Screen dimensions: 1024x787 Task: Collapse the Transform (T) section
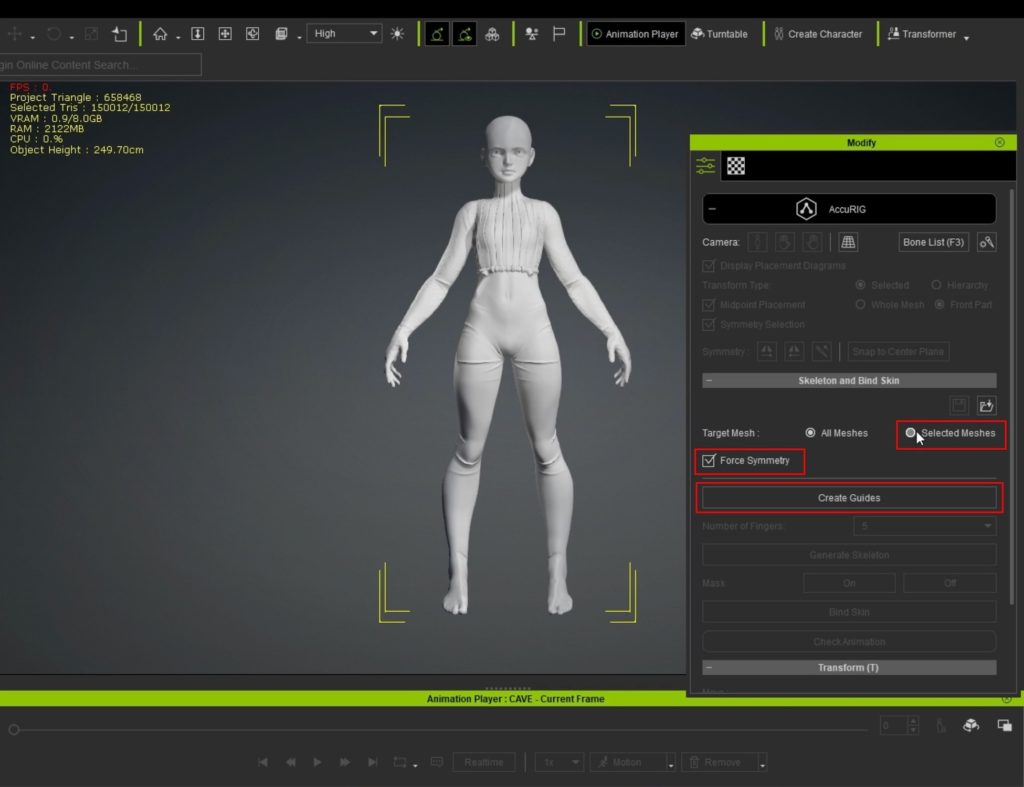point(709,668)
